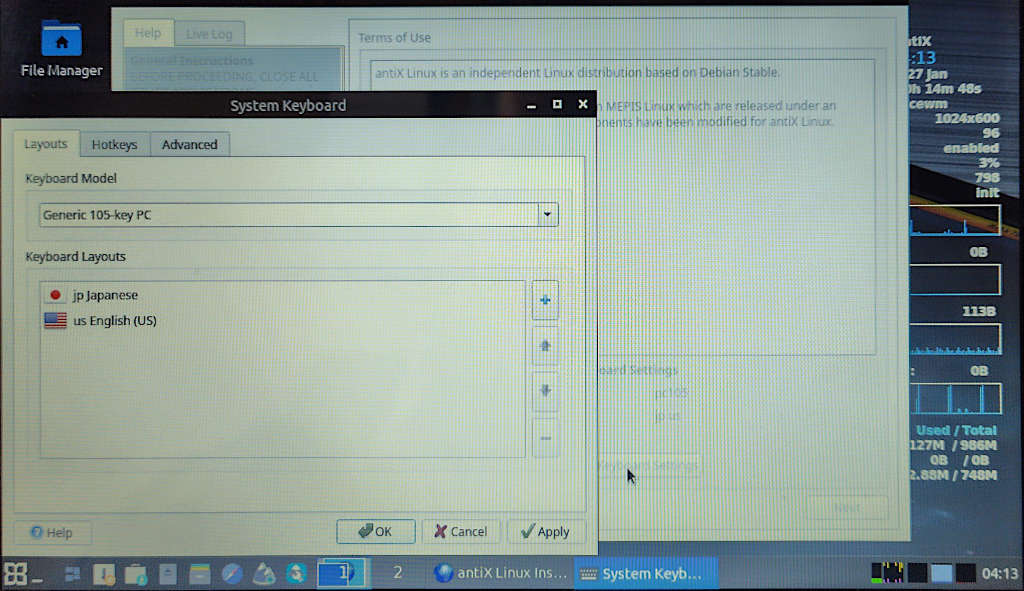The height and width of the screenshot is (591, 1024).
Task: Switch to workspace 2 in taskbar pager
Action: tap(397, 573)
